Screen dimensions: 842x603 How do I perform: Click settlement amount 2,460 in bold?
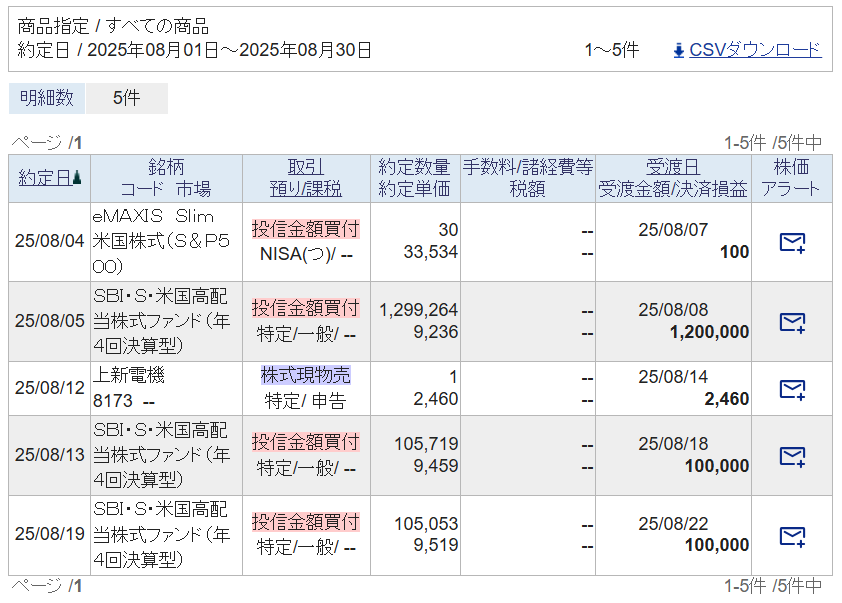click(727, 399)
